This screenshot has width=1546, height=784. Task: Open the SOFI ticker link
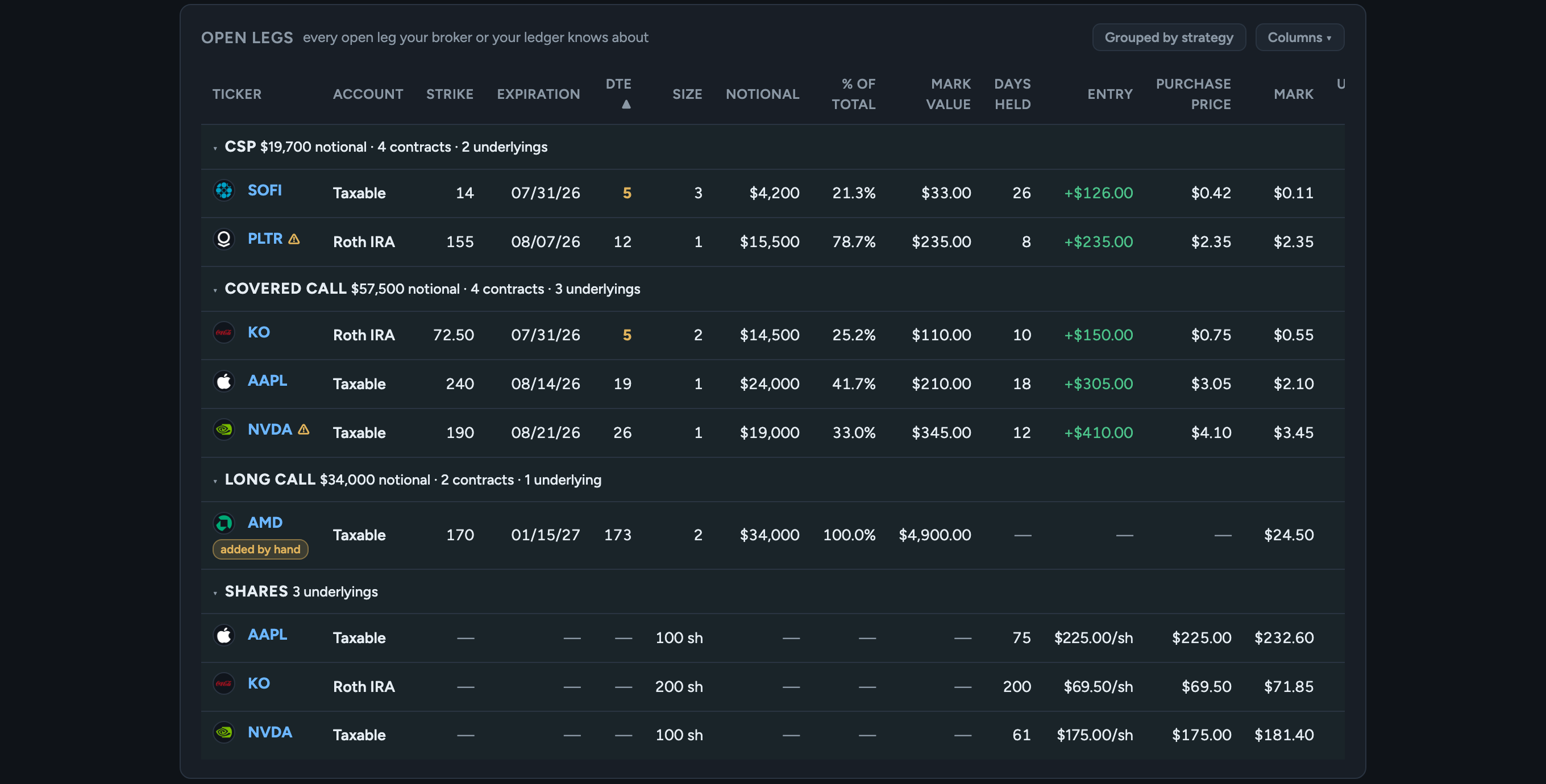[265, 191]
